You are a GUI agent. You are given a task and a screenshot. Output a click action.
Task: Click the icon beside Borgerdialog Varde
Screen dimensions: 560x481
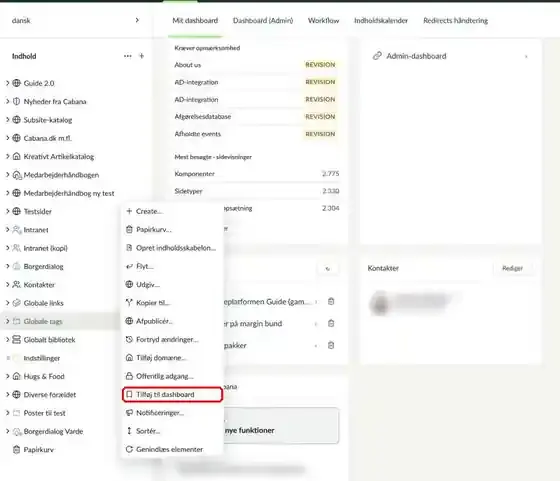17,431
